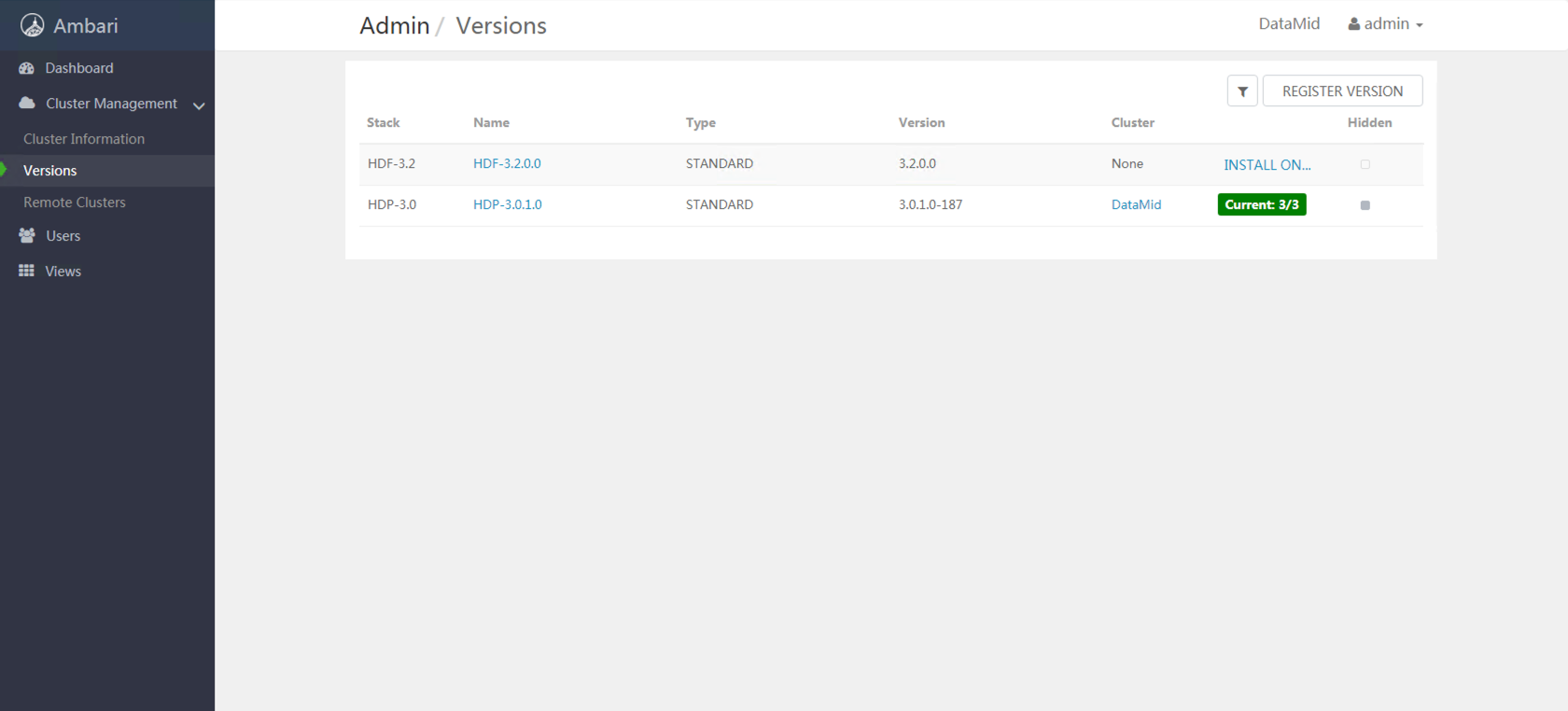Viewport: 1568px width, 711px height.
Task: Click the Dashboard gauge icon
Action: [26, 68]
